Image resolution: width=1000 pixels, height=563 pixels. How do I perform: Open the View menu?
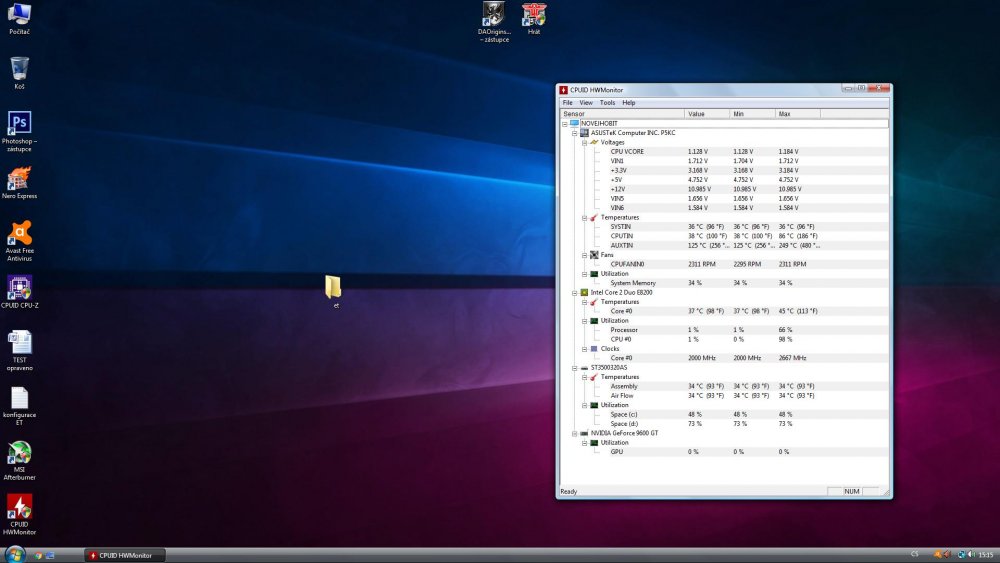tap(585, 103)
